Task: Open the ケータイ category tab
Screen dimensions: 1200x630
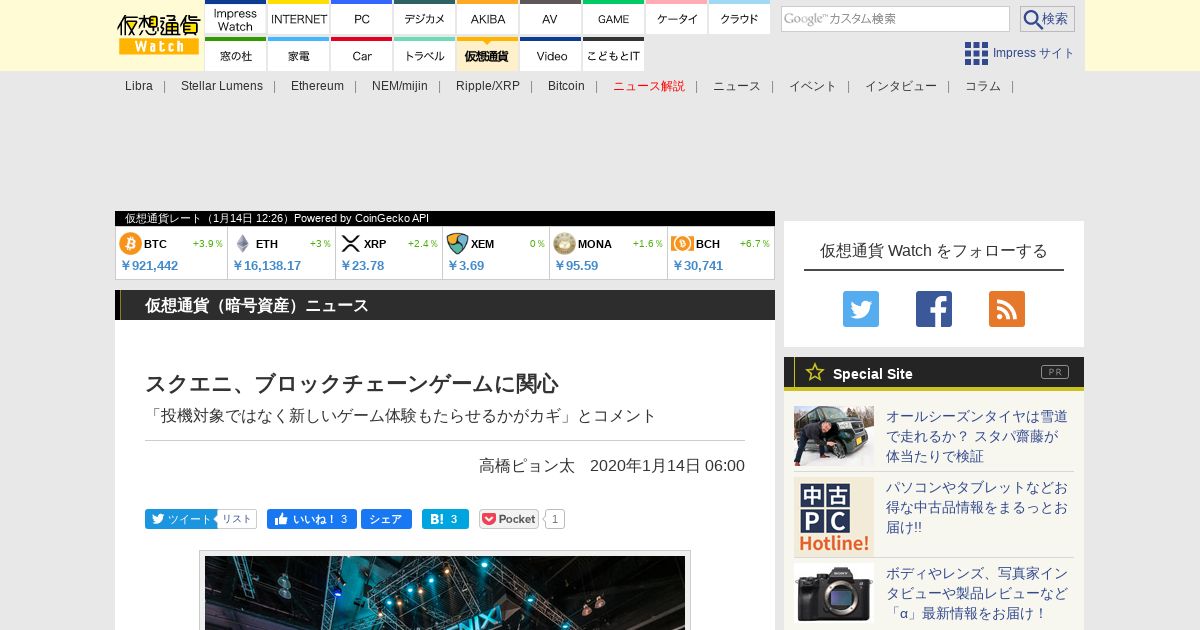Action: point(677,19)
